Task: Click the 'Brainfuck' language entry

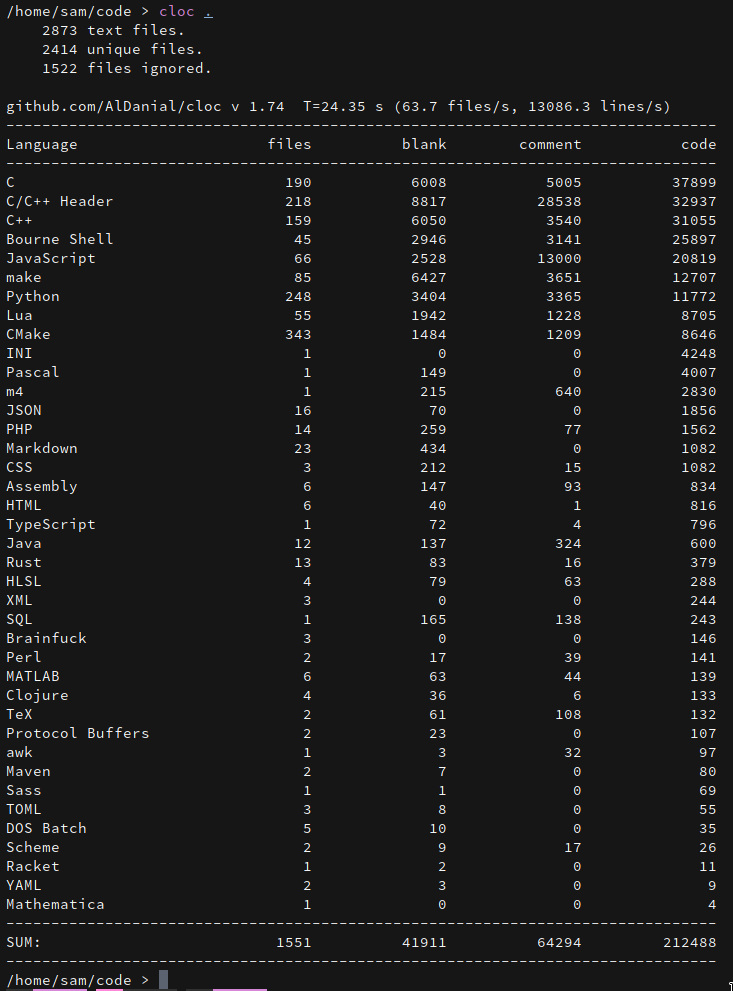Action: 47,638
